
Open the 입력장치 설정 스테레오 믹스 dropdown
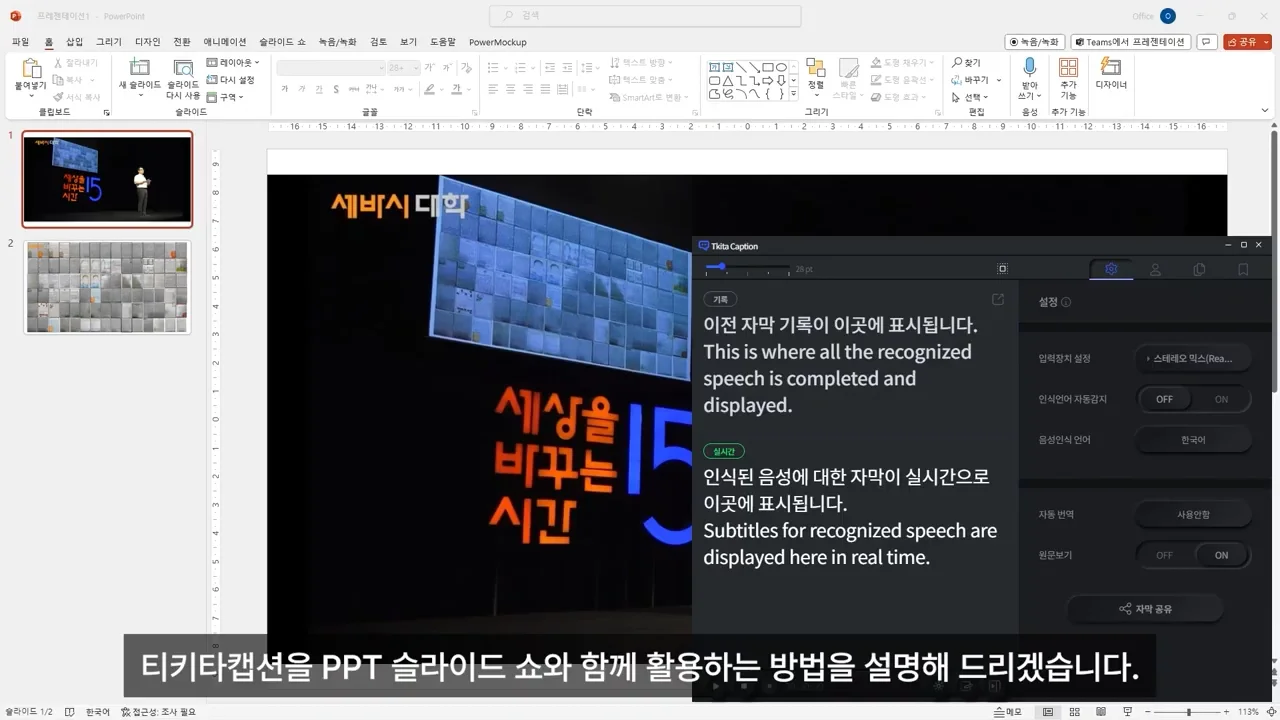[x=1193, y=358]
